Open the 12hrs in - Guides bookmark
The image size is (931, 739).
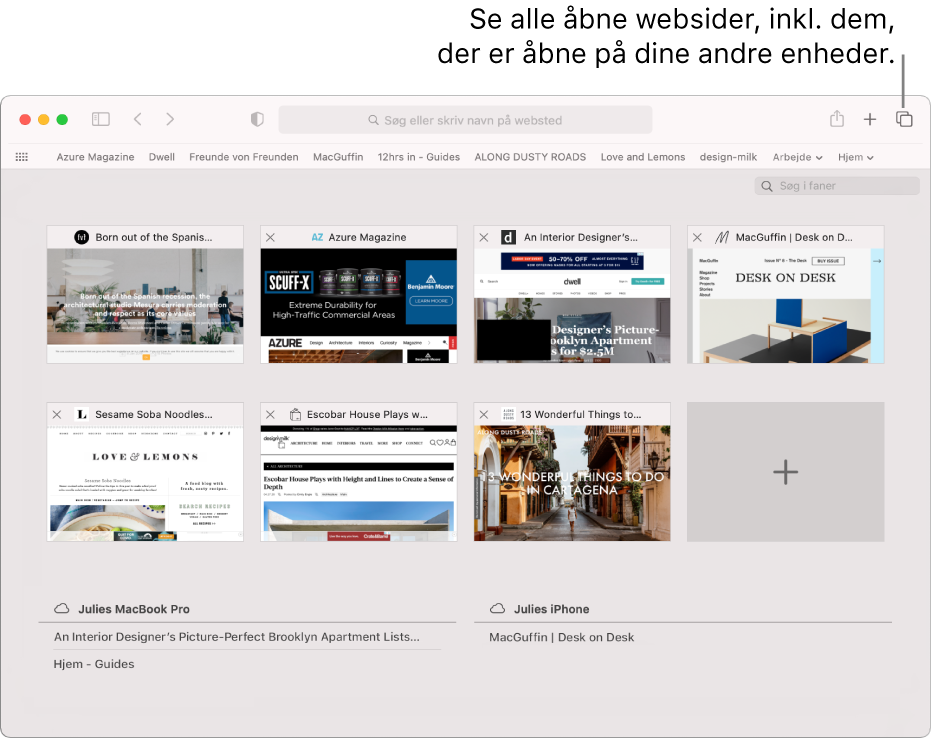pos(419,157)
